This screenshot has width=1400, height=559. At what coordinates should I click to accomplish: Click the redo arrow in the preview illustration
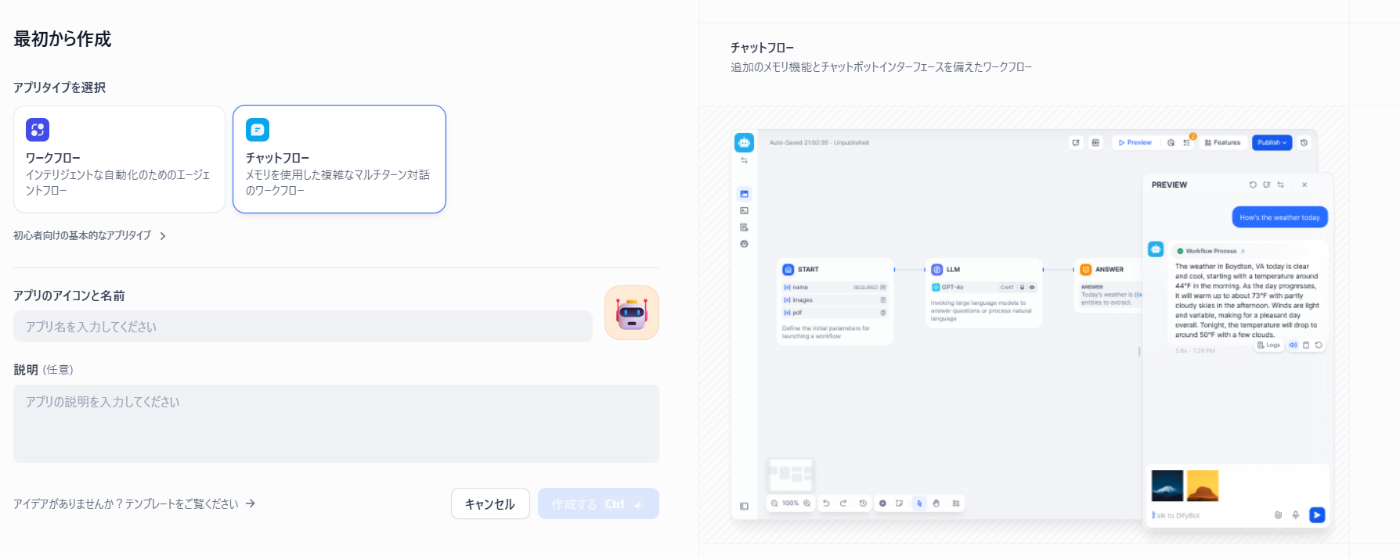click(843, 503)
